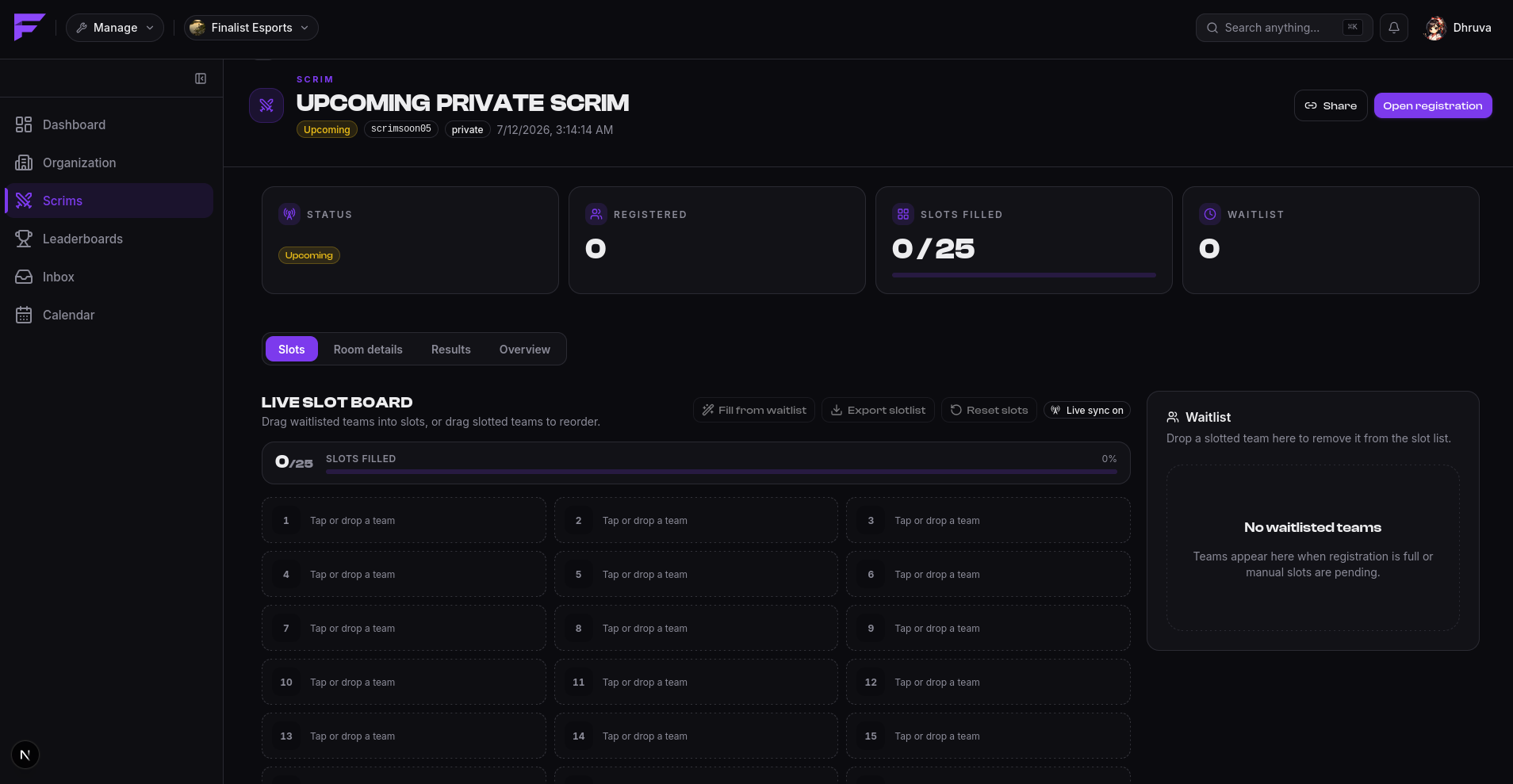The height and width of the screenshot is (784, 1513).
Task: Open the Manage dropdown
Action: [115, 28]
